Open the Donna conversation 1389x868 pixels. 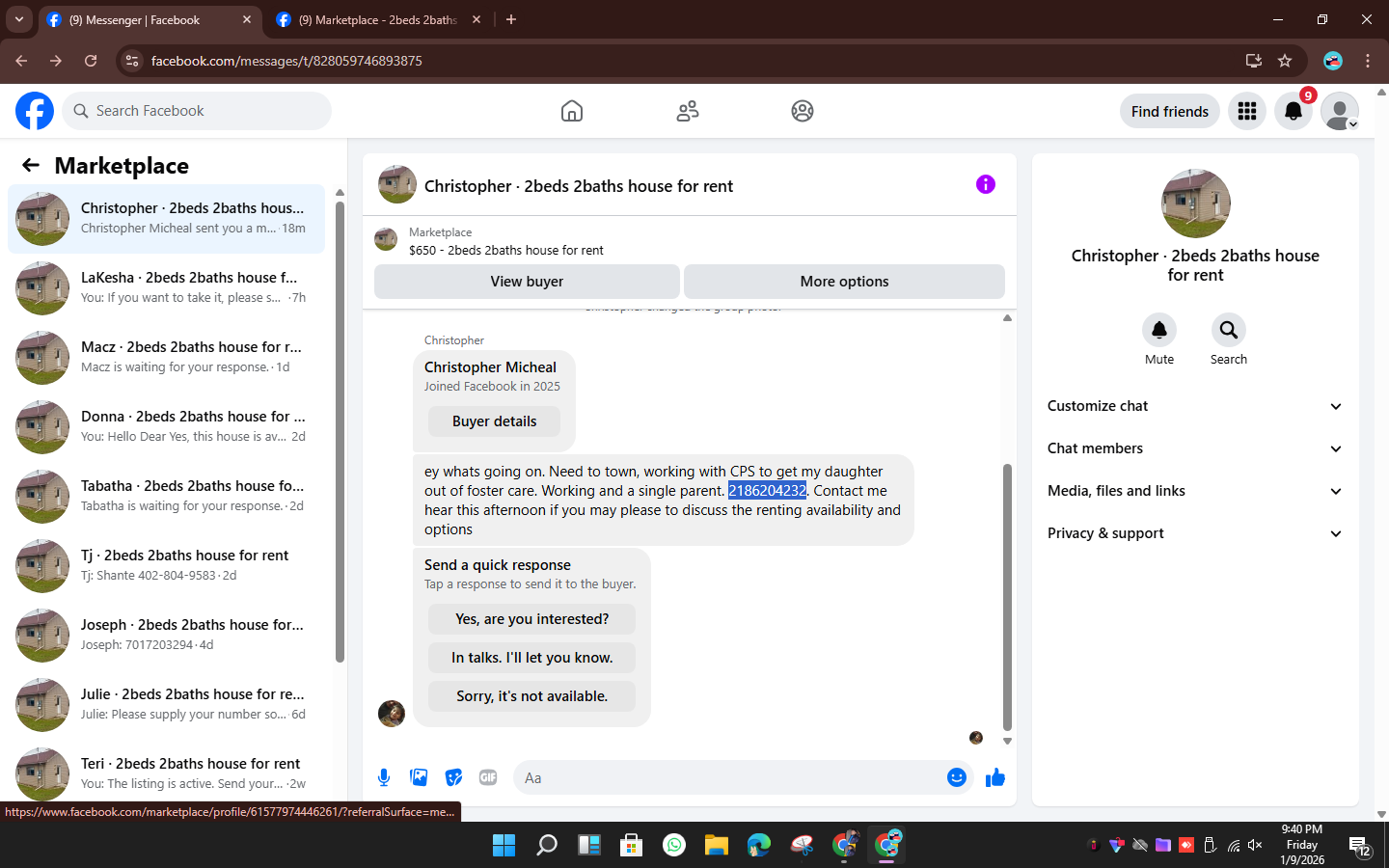pos(166,427)
